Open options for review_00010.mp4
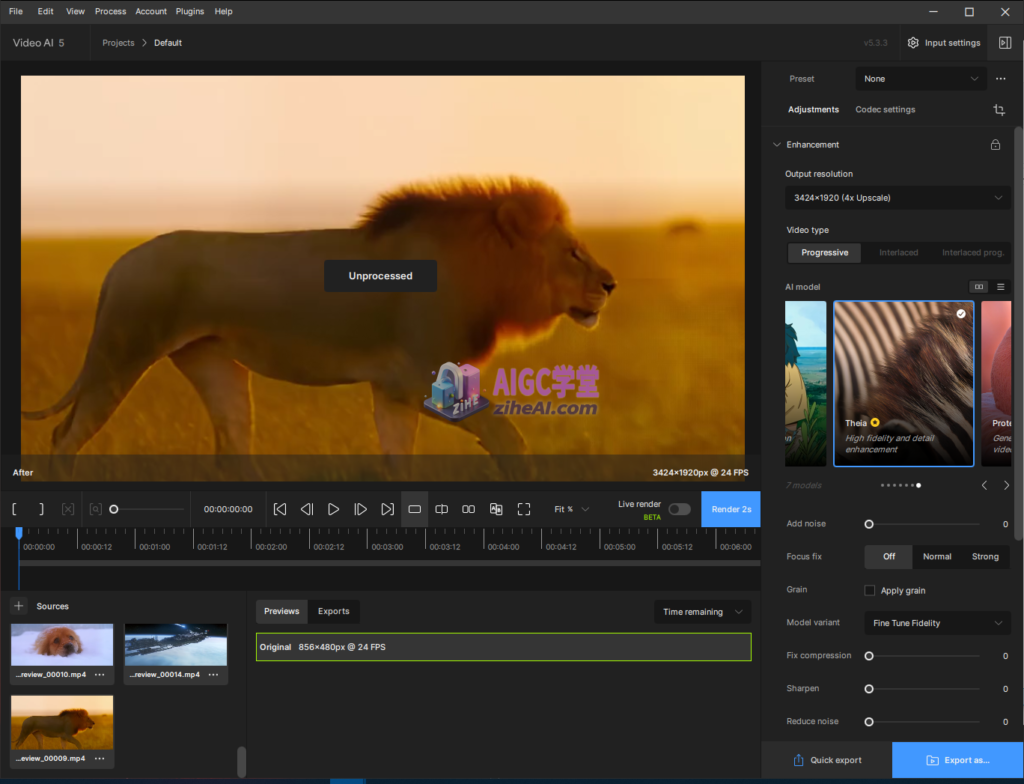 [99, 674]
